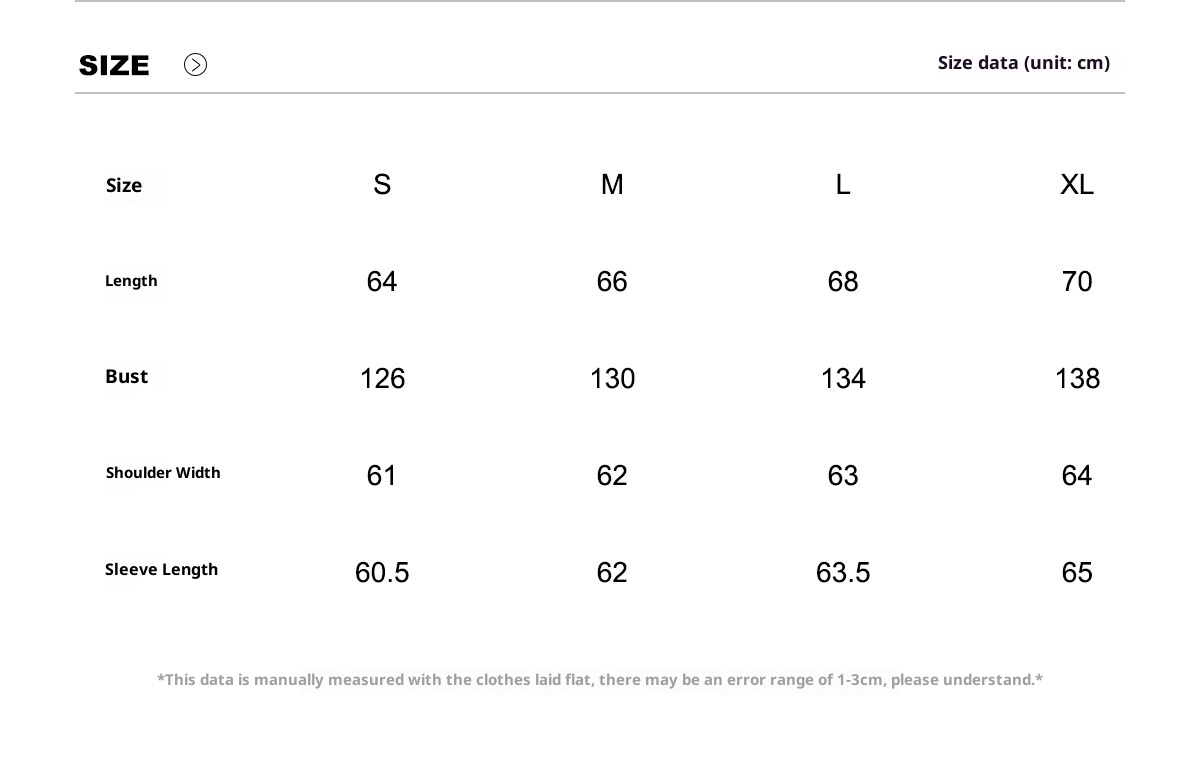Viewport: 1200px width, 761px height.
Task: Click the 60.5 sleeve length value
Action: (382, 573)
